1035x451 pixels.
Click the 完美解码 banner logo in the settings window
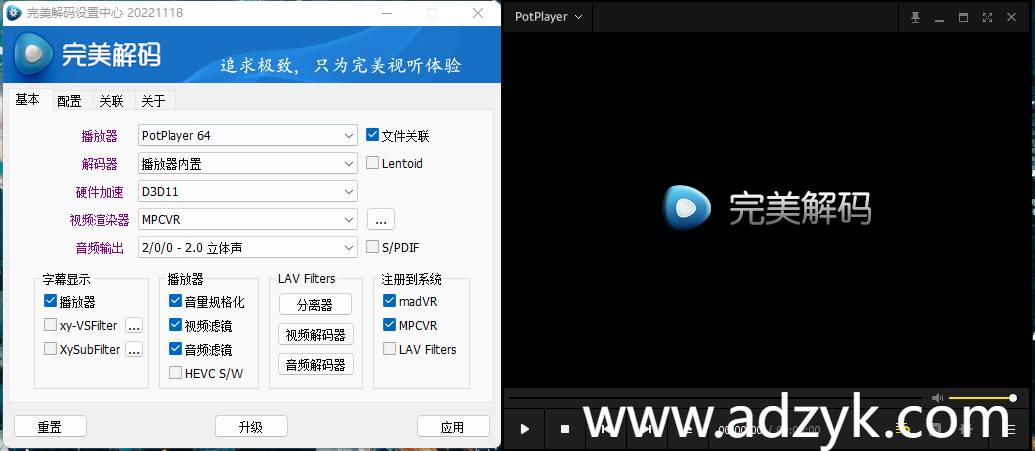click(x=87, y=54)
